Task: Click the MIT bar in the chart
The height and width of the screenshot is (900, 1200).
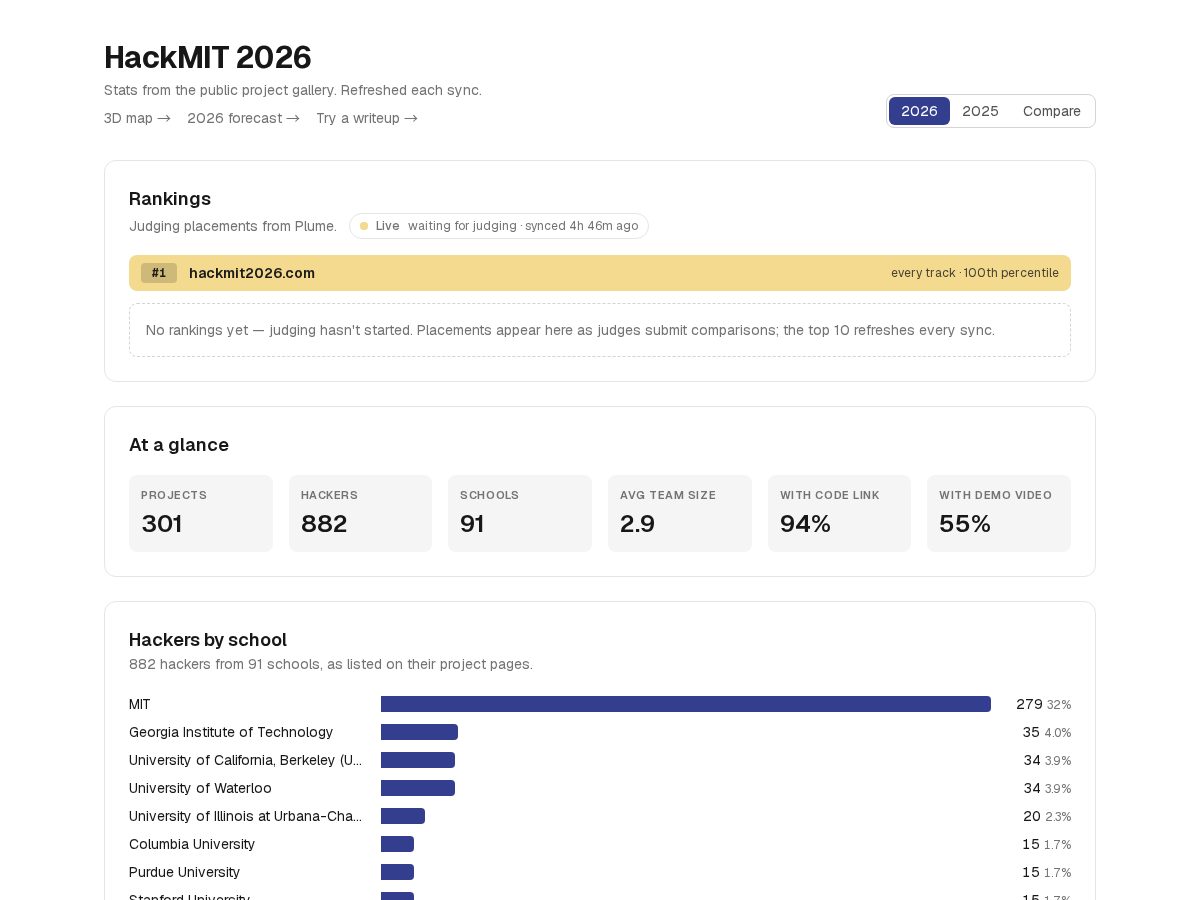Action: (686, 704)
